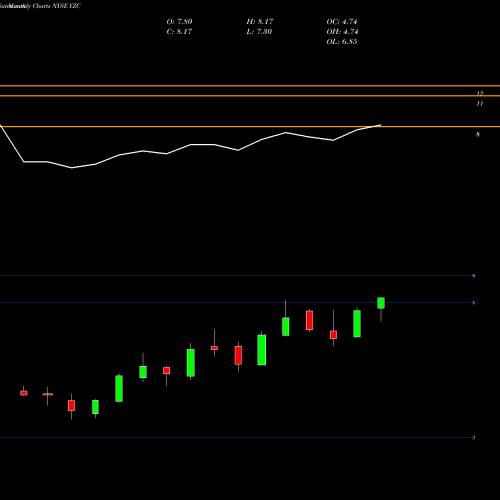Click the right end of the white indicator line

380,125
